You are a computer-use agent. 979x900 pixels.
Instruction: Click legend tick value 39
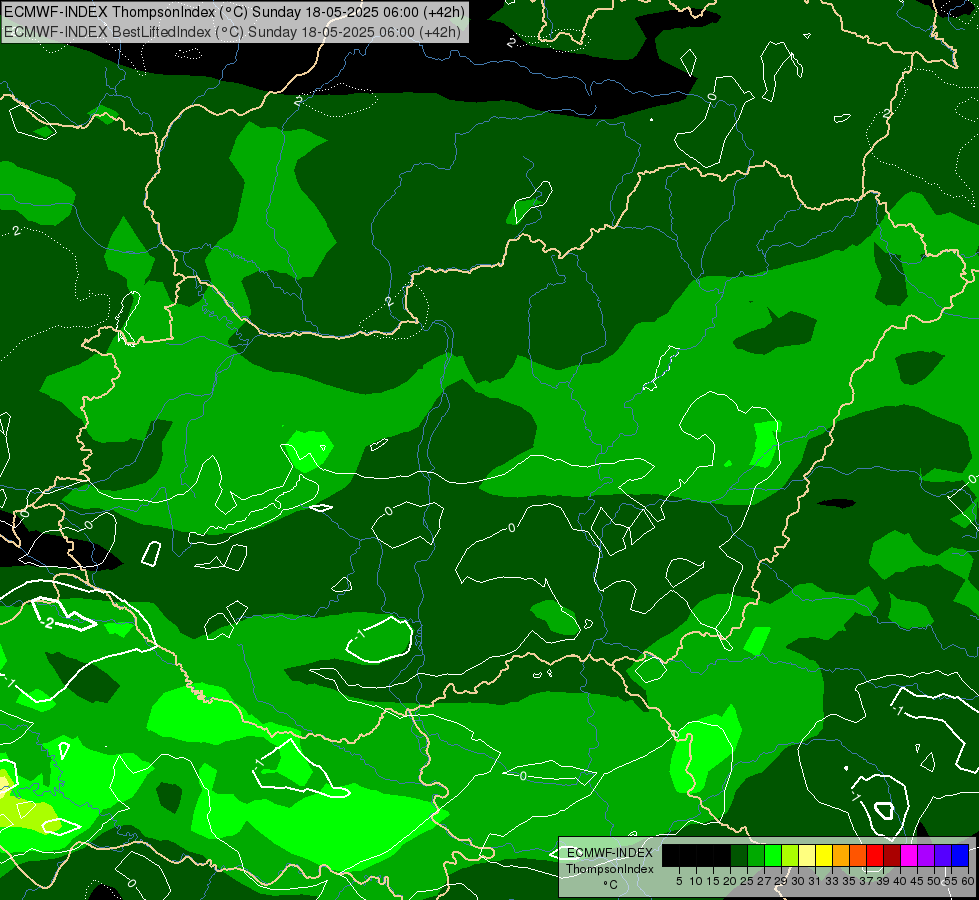[883, 881]
